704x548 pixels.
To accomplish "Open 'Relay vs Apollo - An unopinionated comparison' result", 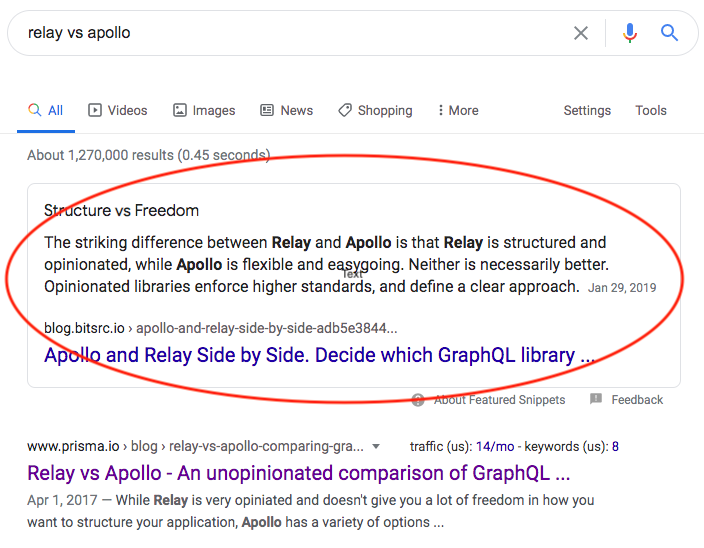I will (299, 473).
